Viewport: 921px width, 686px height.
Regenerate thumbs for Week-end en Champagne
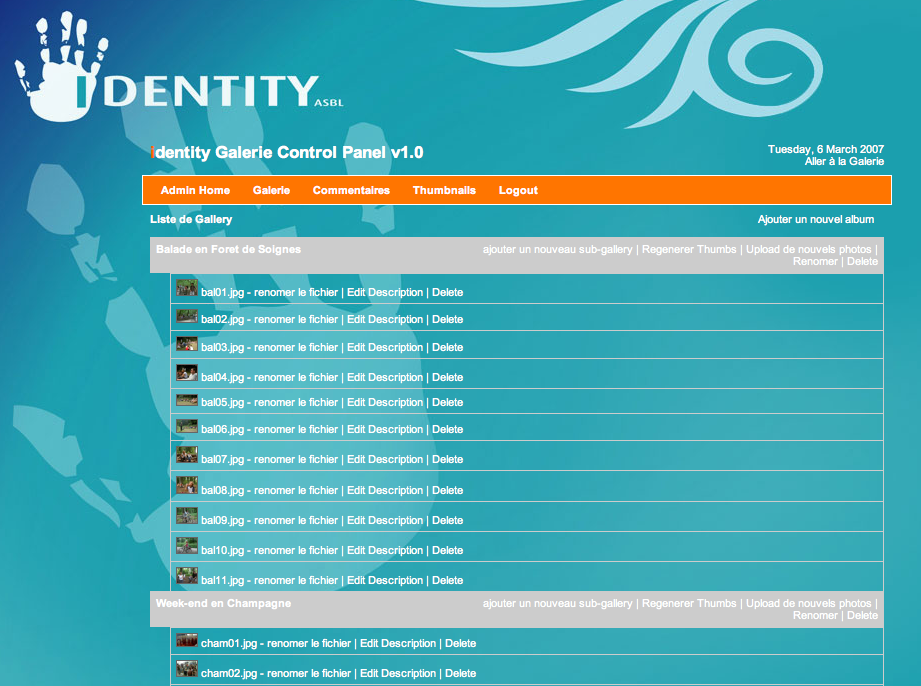tap(689, 603)
